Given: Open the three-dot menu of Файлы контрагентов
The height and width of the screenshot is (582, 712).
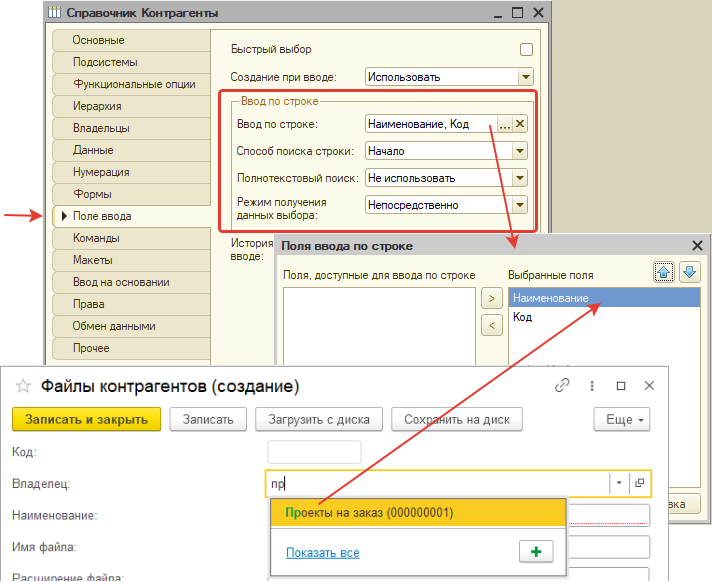Looking at the screenshot, I should pyautogui.click(x=592, y=386).
